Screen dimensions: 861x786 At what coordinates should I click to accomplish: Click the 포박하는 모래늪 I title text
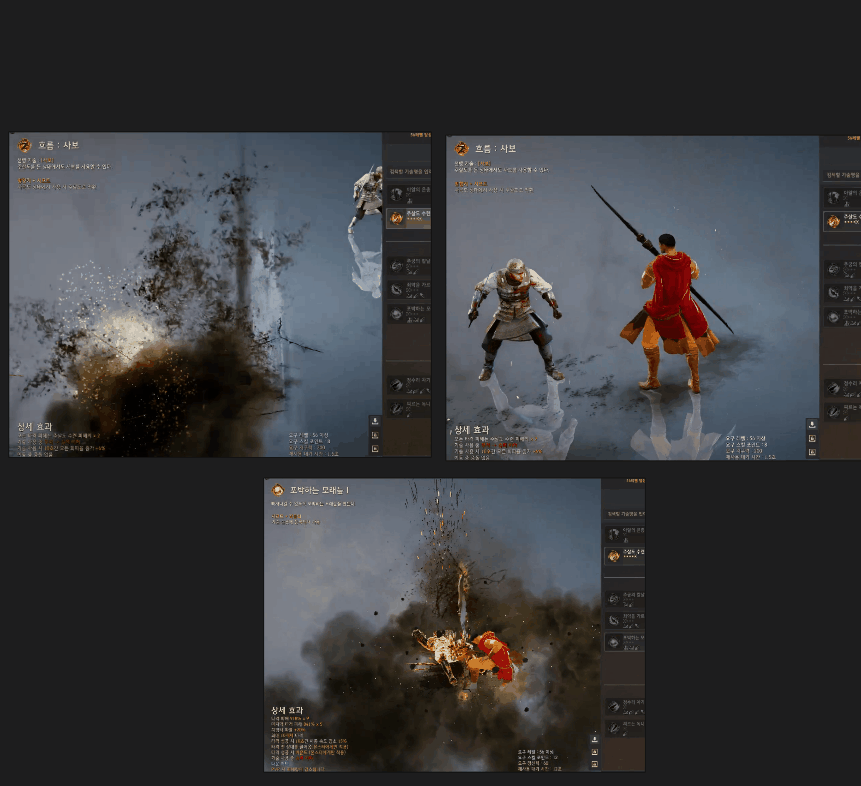[x=319, y=489]
